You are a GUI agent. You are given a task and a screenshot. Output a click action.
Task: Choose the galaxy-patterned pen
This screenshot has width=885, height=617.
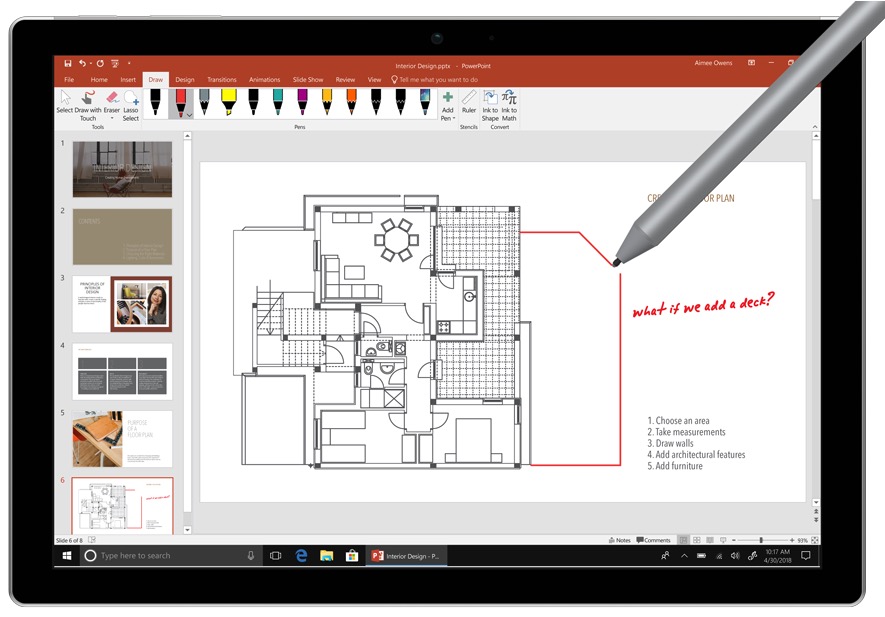coord(424,102)
